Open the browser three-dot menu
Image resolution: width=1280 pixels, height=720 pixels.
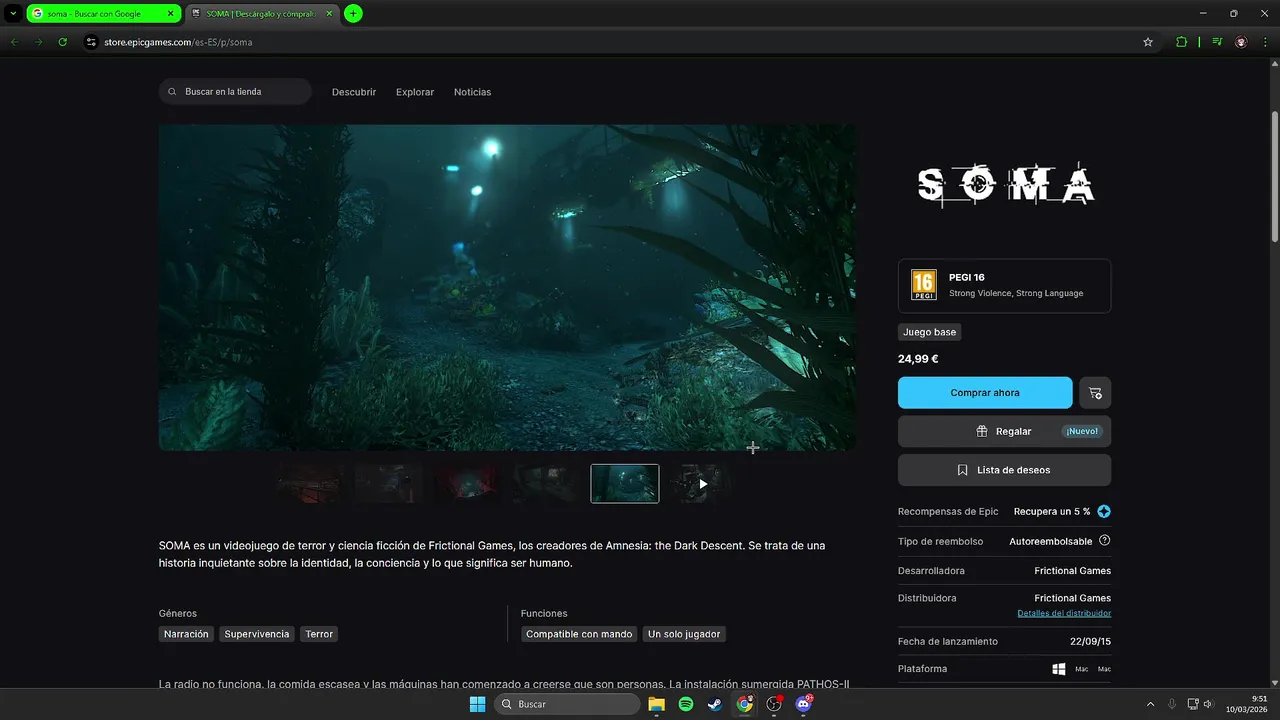(x=1265, y=42)
